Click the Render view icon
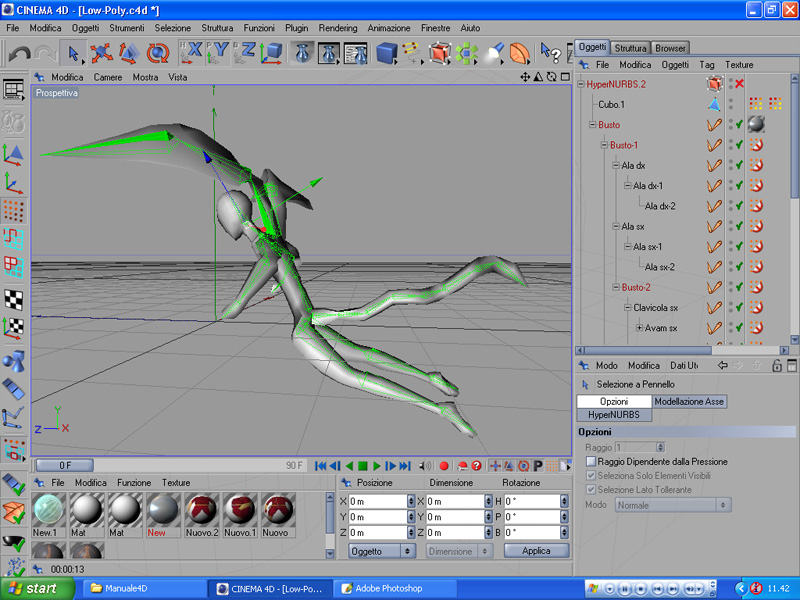The height and width of the screenshot is (600, 800). point(302,53)
